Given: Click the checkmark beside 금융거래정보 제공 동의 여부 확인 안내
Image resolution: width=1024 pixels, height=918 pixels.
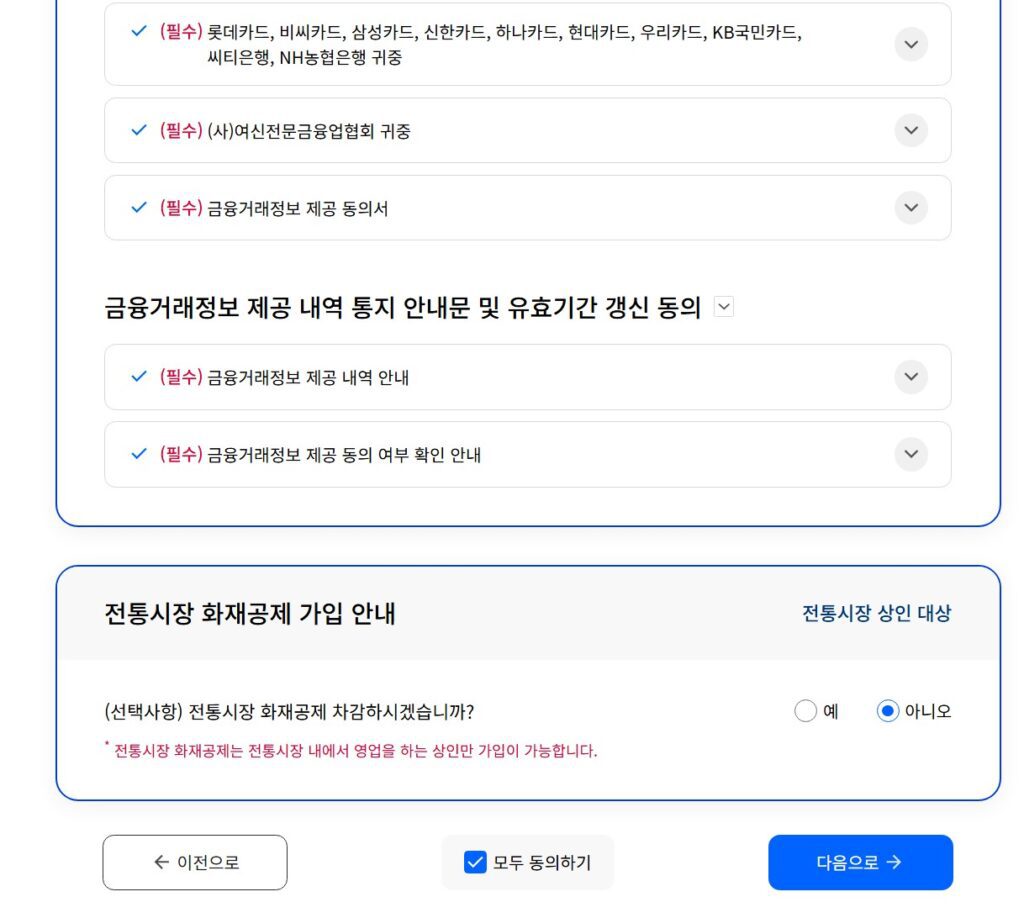Looking at the screenshot, I should tap(137, 454).
